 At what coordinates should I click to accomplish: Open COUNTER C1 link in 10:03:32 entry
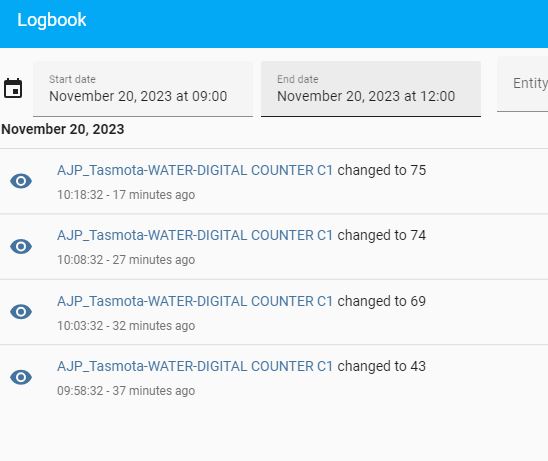click(195, 301)
